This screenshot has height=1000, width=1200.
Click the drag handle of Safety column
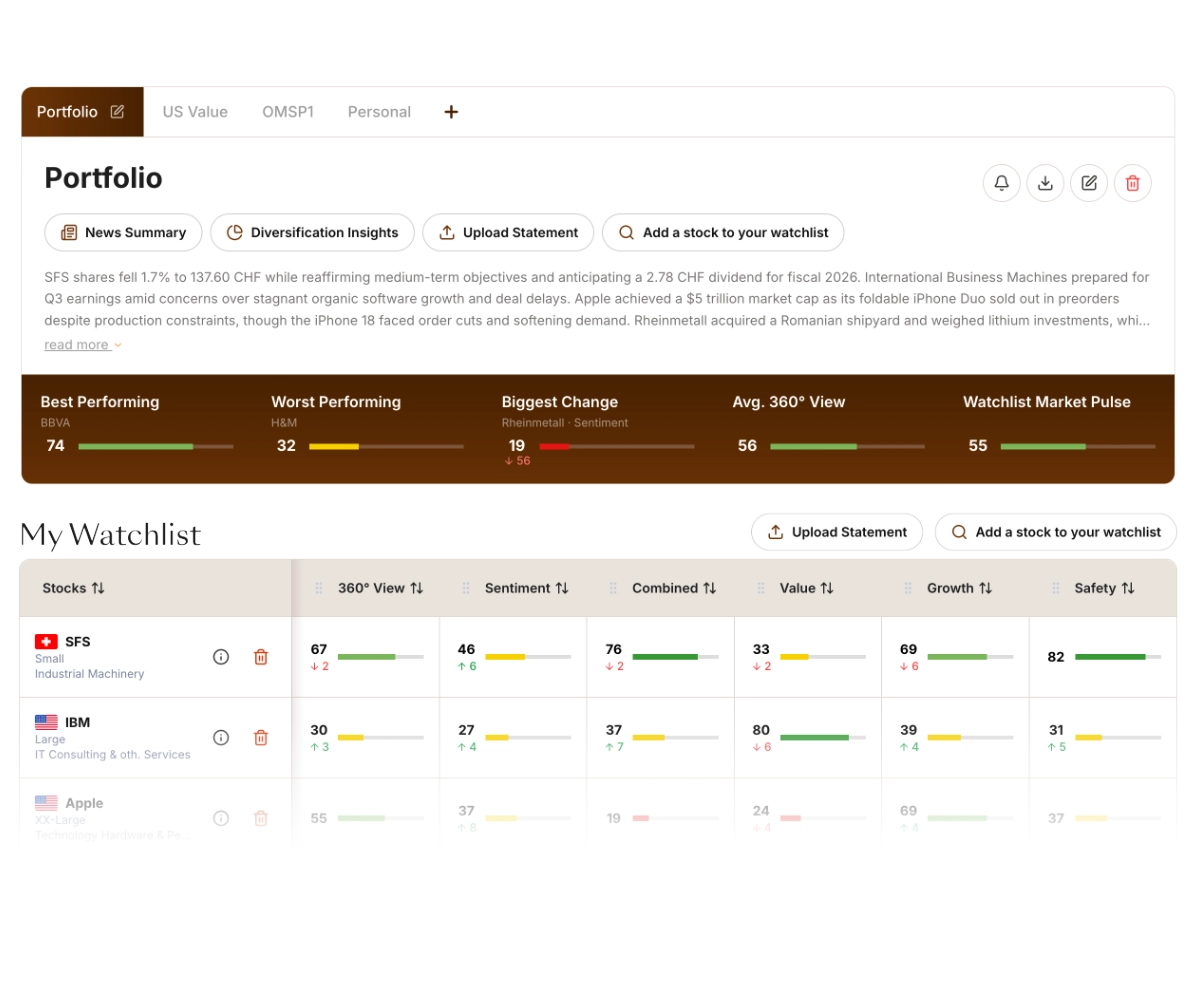coord(1056,589)
